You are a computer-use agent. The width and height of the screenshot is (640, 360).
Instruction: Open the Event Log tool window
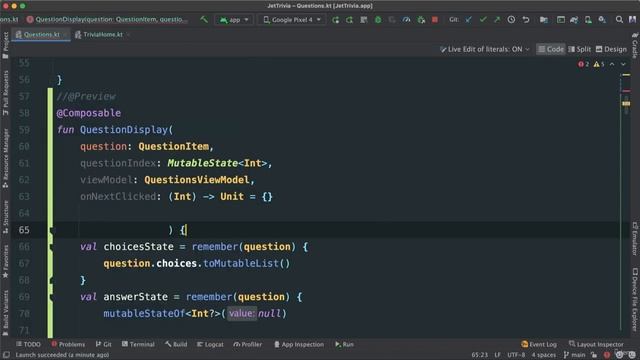[x=539, y=344]
